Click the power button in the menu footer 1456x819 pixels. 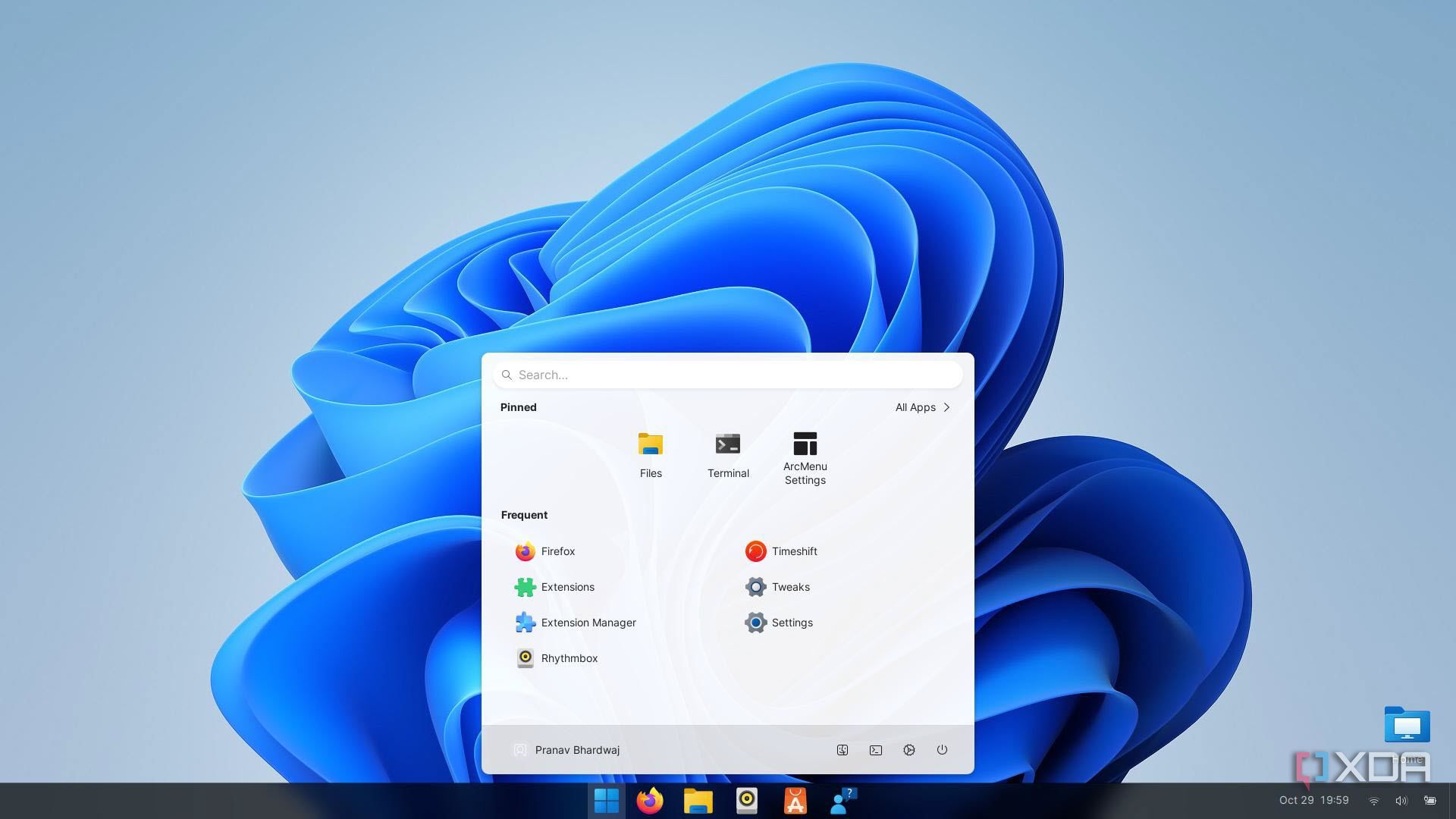click(x=942, y=750)
